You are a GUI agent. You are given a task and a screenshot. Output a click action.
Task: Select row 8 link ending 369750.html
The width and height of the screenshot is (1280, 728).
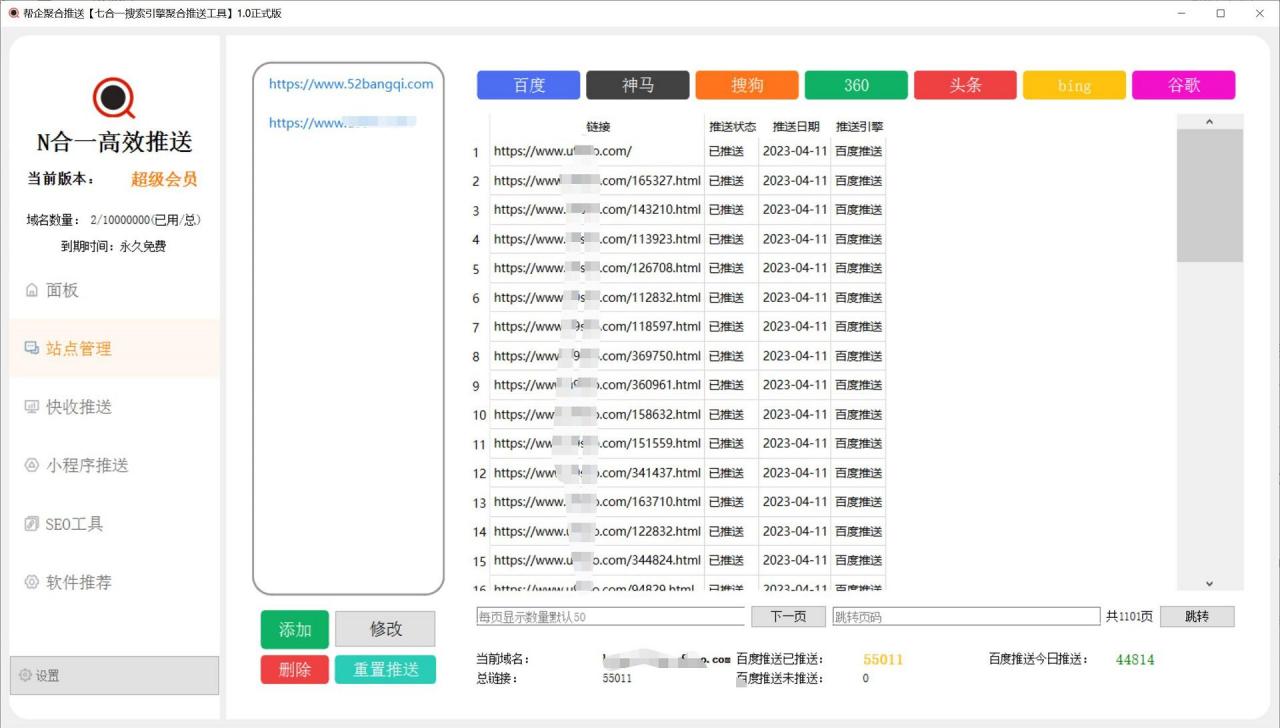[x=597, y=356]
